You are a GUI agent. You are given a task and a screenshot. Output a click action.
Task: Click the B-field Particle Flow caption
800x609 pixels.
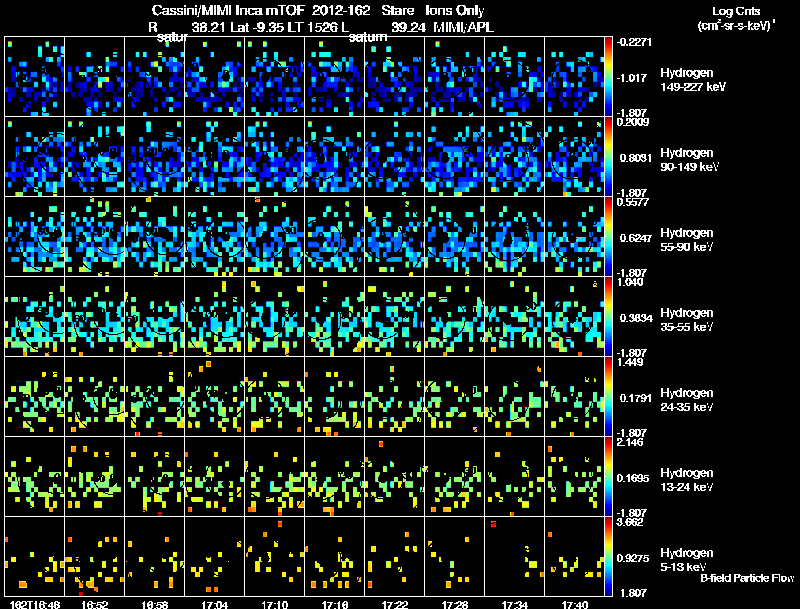click(747, 578)
